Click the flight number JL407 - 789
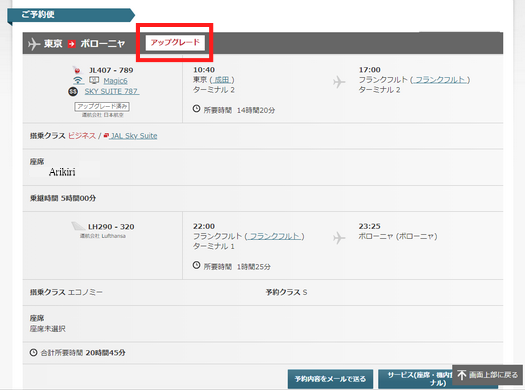 pos(111,70)
